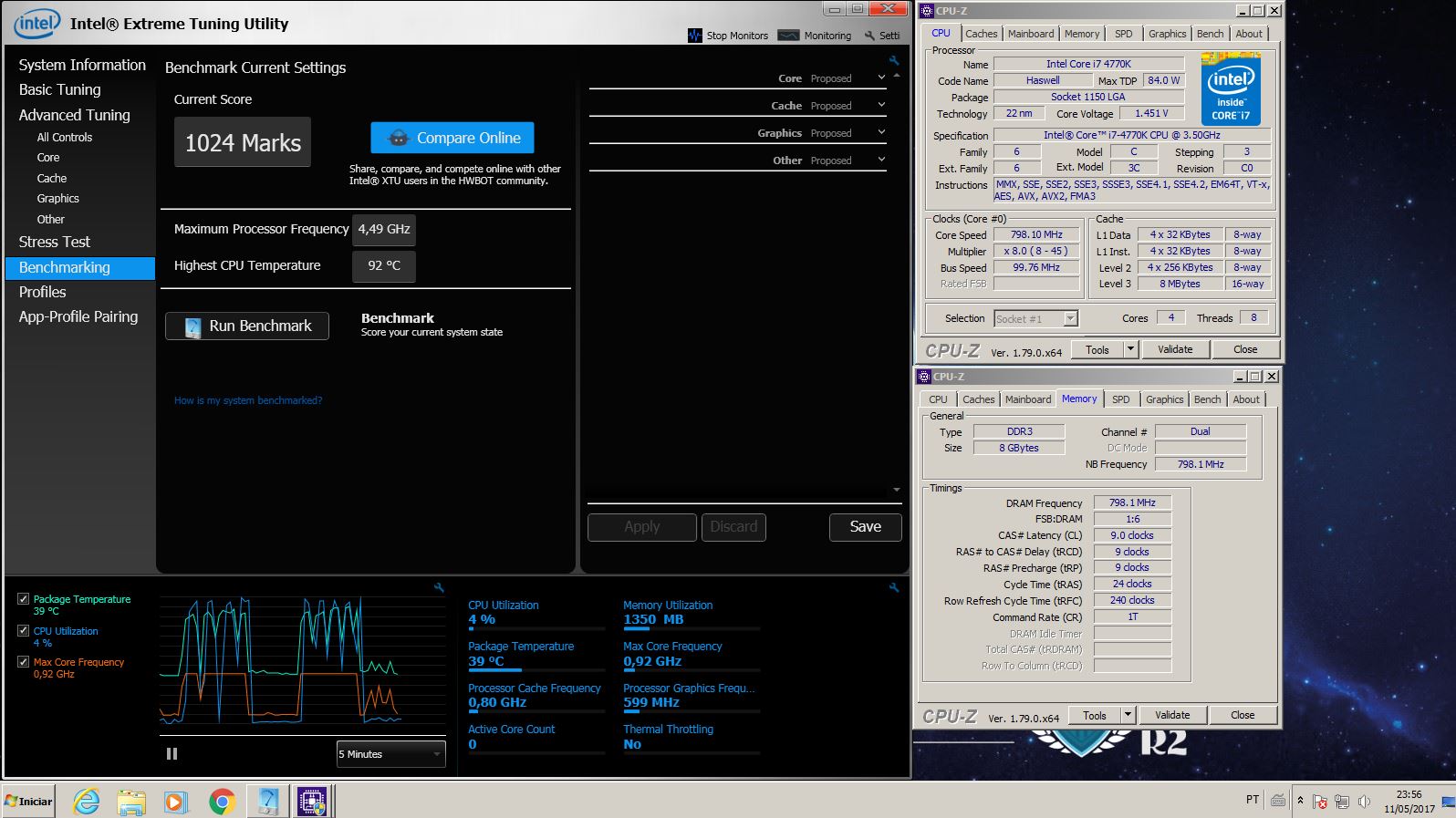This screenshot has width=1456, height=818.
Task: Open System Information section
Action: pyautogui.click(x=82, y=65)
